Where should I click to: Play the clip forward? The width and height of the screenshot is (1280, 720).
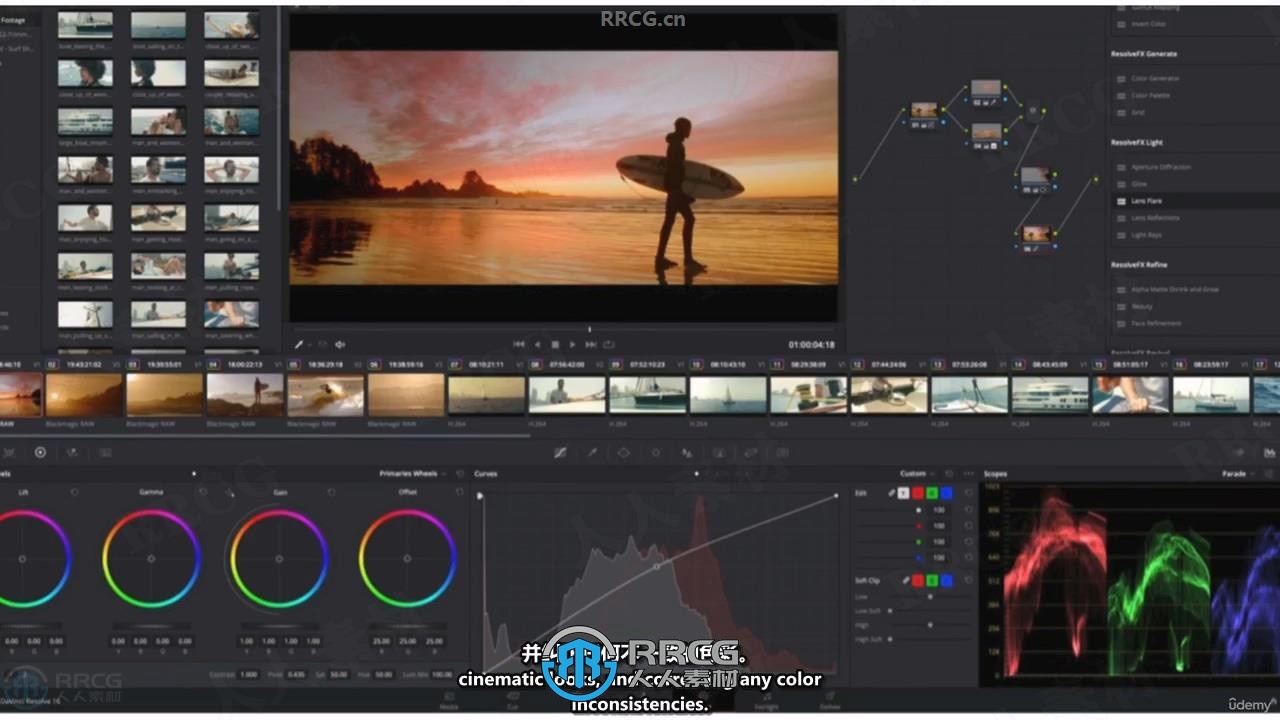click(x=573, y=344)
